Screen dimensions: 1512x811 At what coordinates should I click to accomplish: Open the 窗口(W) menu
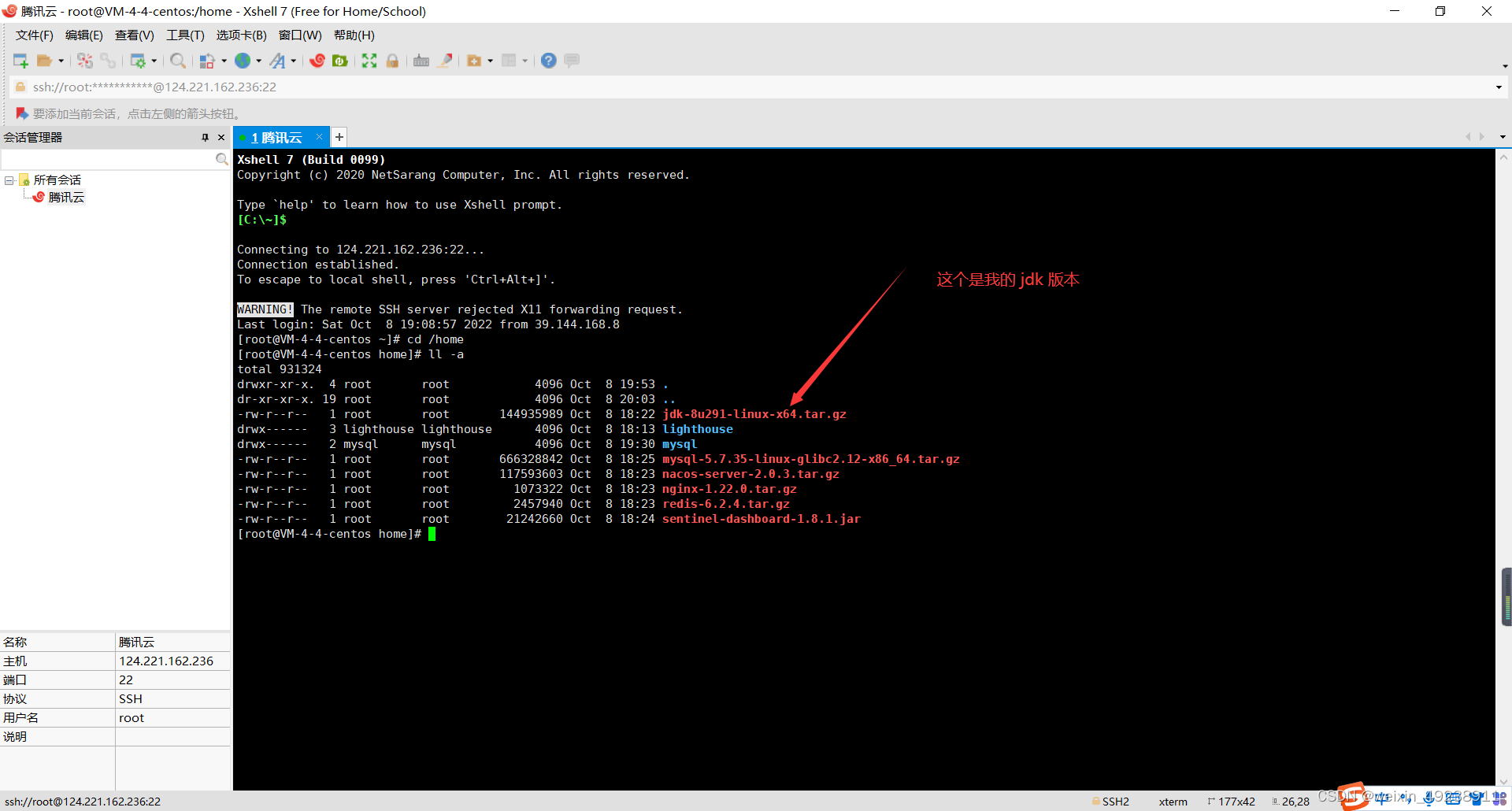point(300,35)
